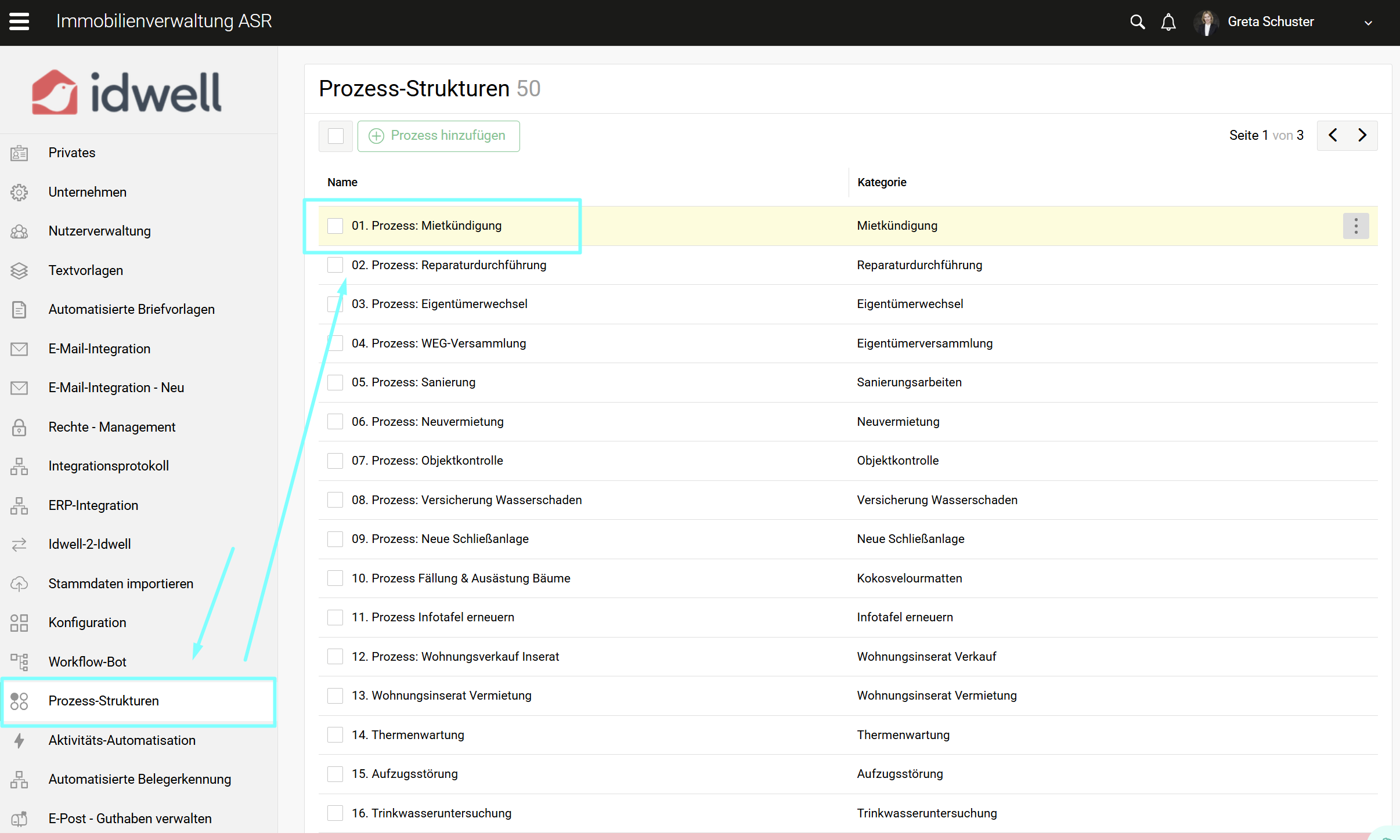Sort by the Kategorie column header
This screenshot has width=1400, height=840.
(x=881, y=182)
